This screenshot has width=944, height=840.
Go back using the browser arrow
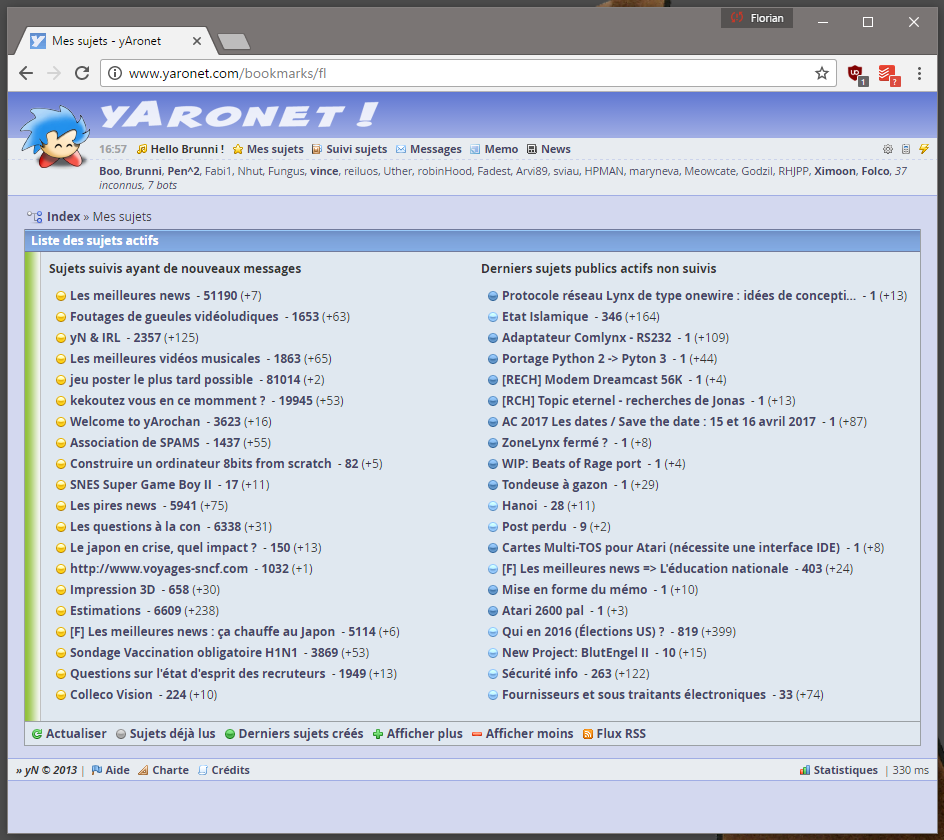(26, 73)
